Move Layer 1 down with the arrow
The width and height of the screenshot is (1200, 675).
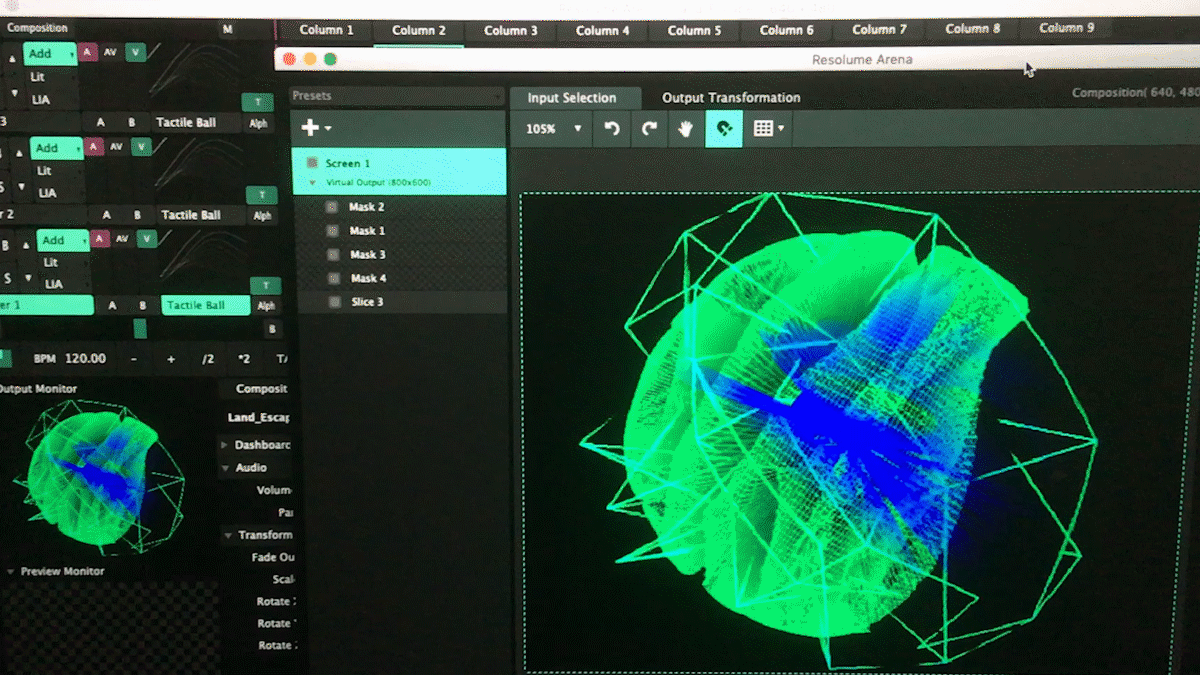(29, 278)
